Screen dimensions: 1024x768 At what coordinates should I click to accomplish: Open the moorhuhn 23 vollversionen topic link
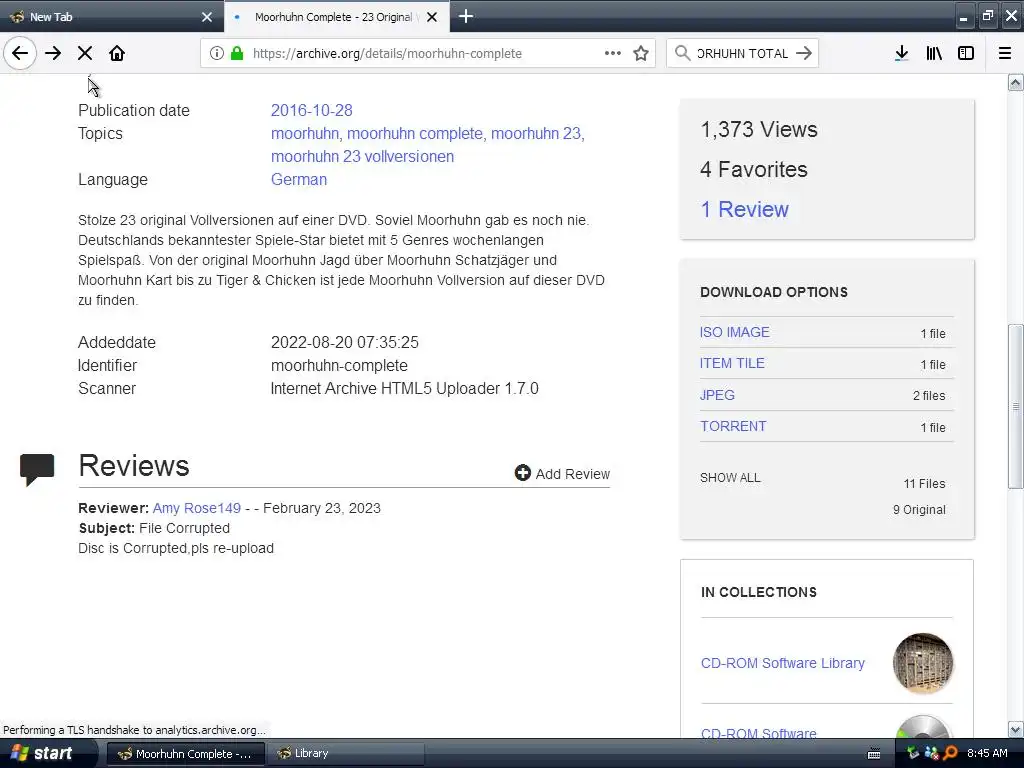click(x=362, y=157)
